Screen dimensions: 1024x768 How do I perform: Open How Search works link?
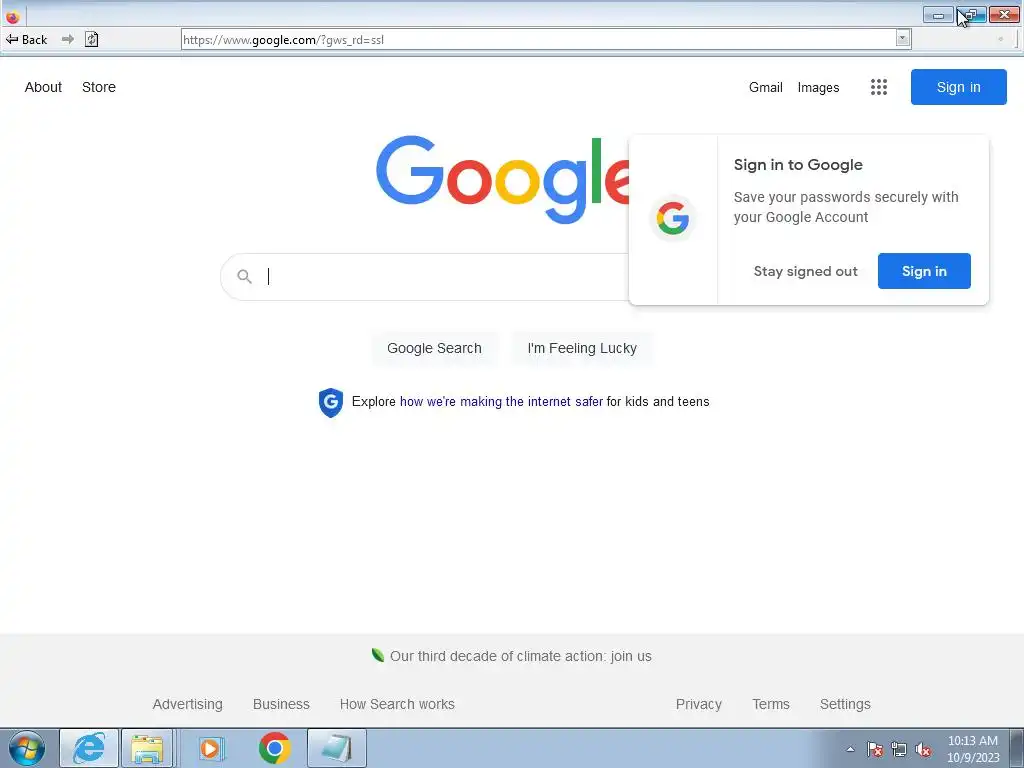397,704
